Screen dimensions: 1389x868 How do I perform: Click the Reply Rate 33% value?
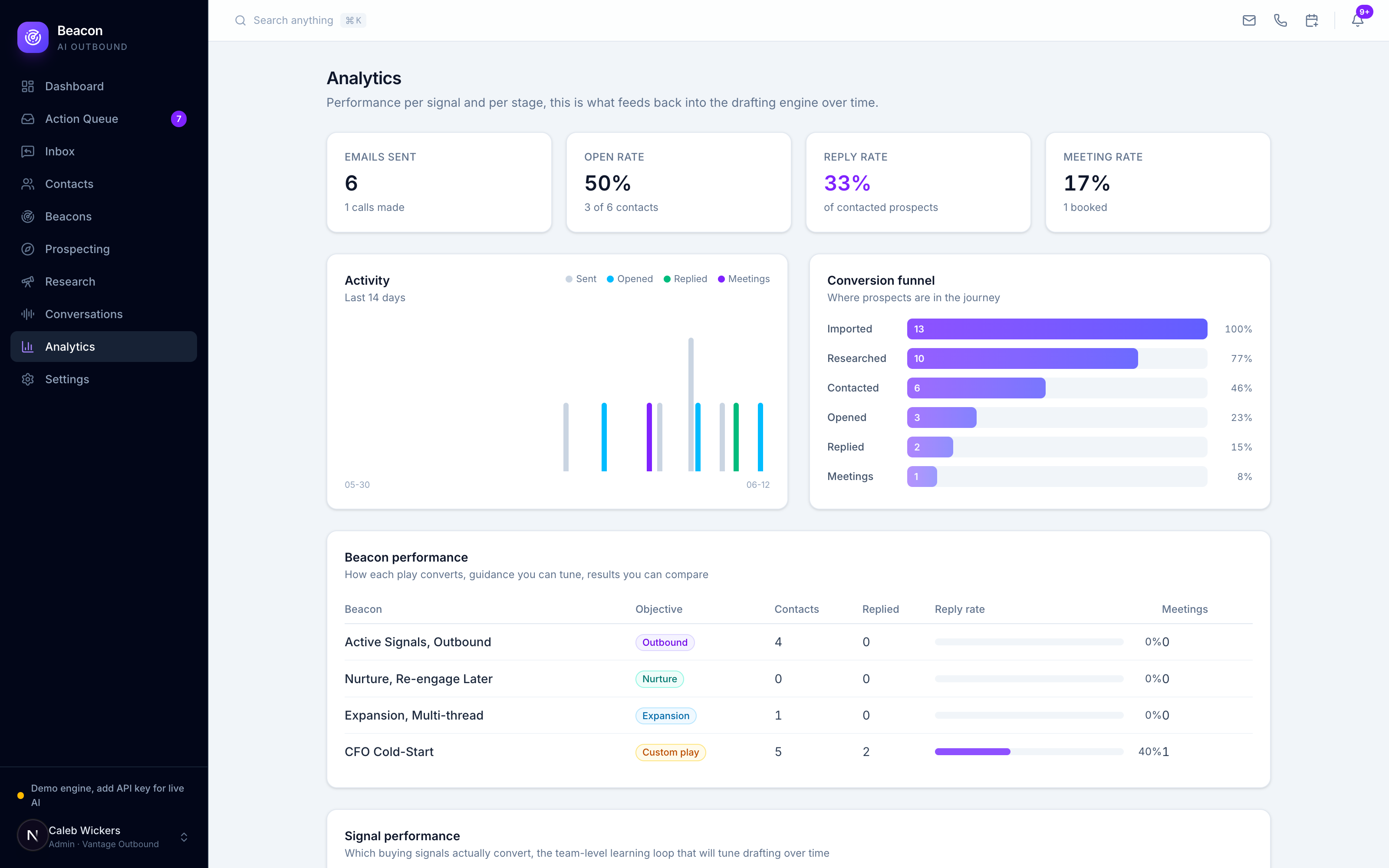tap(847, 183)
